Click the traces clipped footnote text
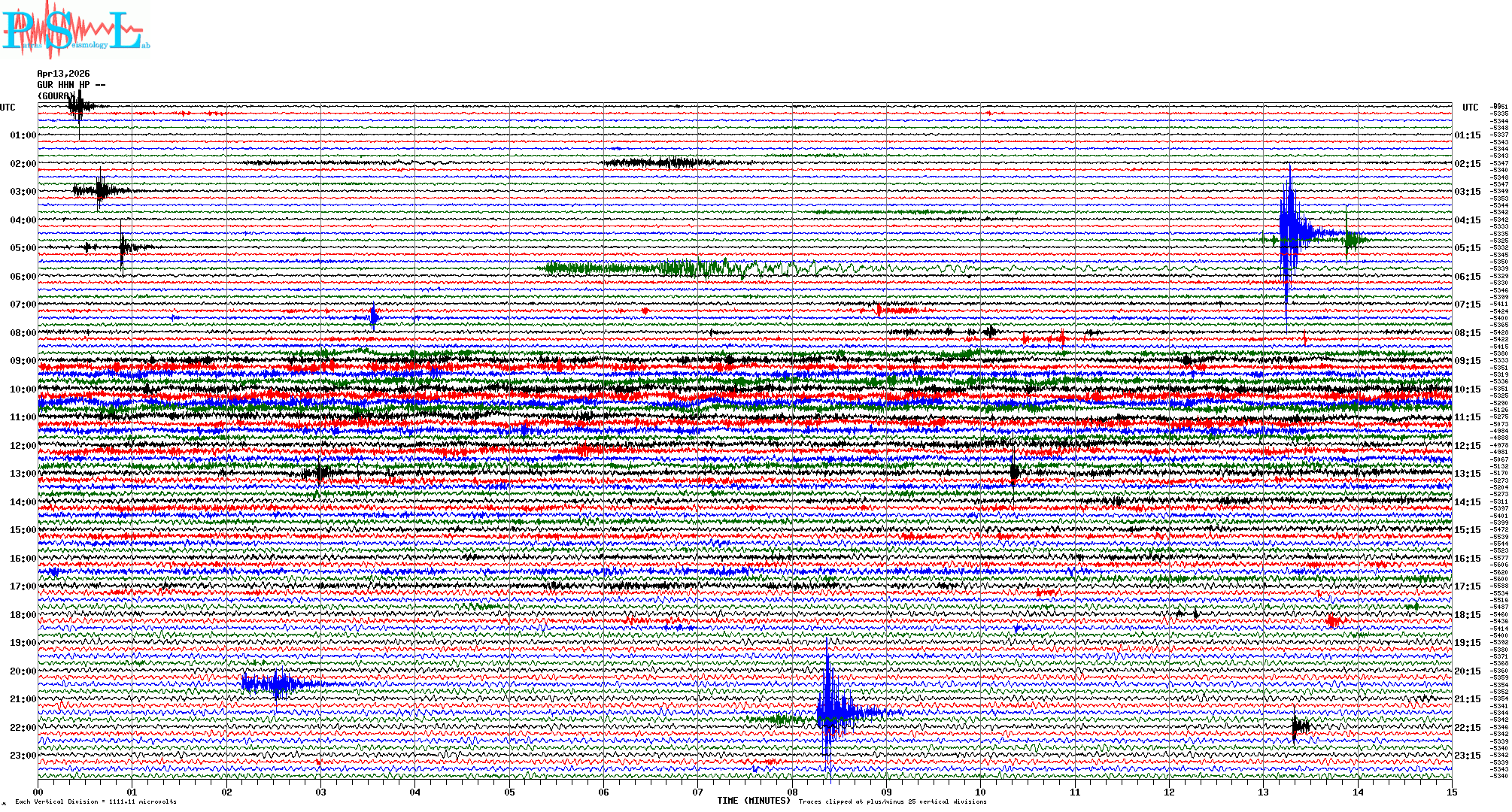Screen dimensions: 1512x812 892,801
